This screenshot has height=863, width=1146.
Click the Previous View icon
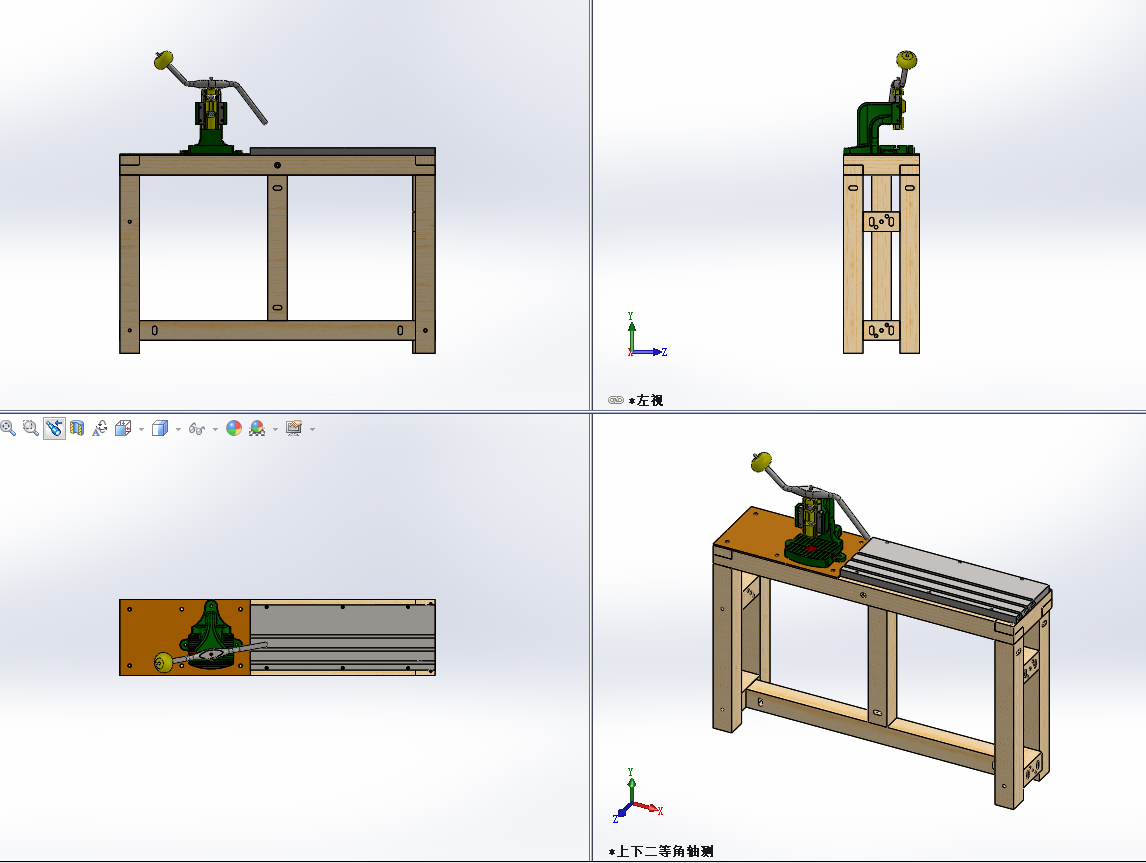pyautogui.click(x=54, y=428)
